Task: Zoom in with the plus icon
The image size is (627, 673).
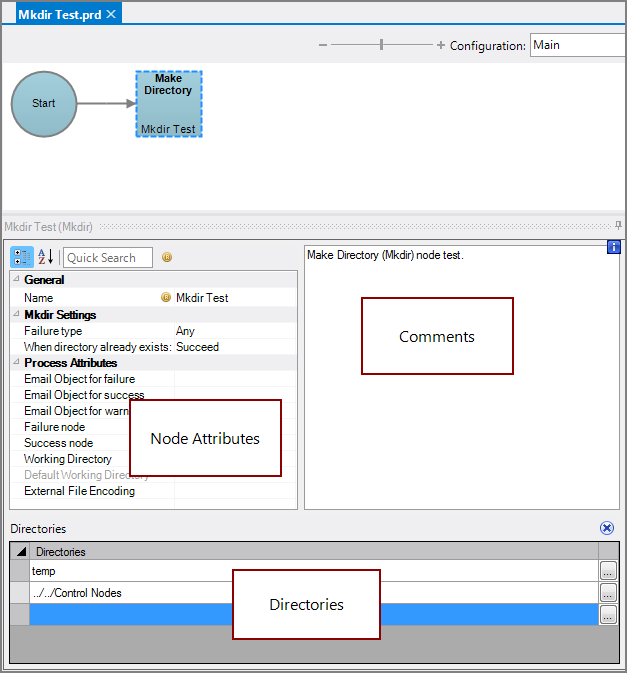Action: (x=440, y=45)
